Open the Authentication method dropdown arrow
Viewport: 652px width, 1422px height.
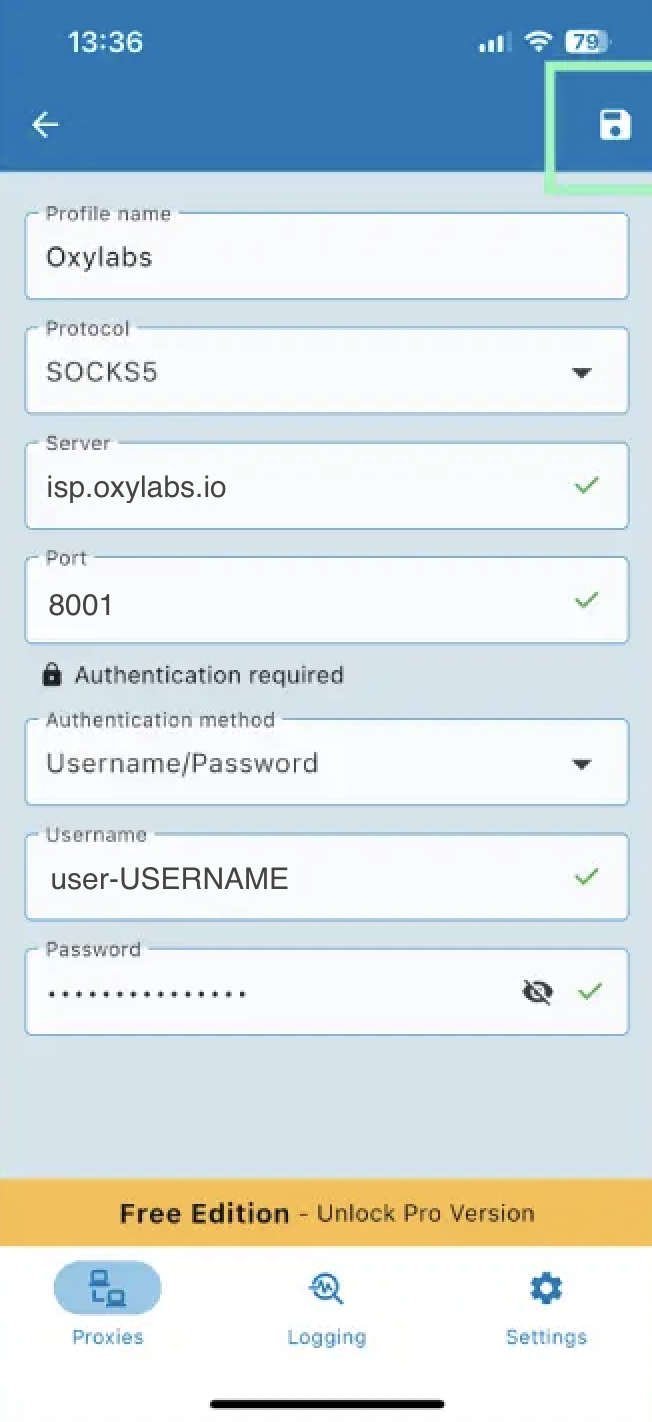click(x=581, y=764)
